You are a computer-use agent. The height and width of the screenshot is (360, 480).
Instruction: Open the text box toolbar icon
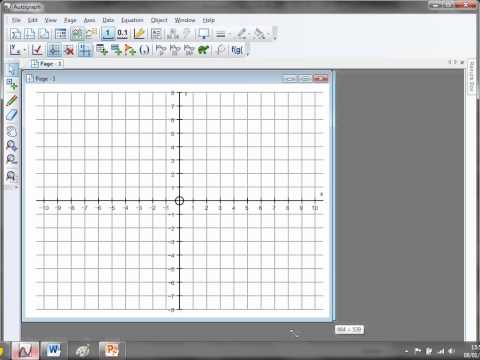[x=156, y=34]
